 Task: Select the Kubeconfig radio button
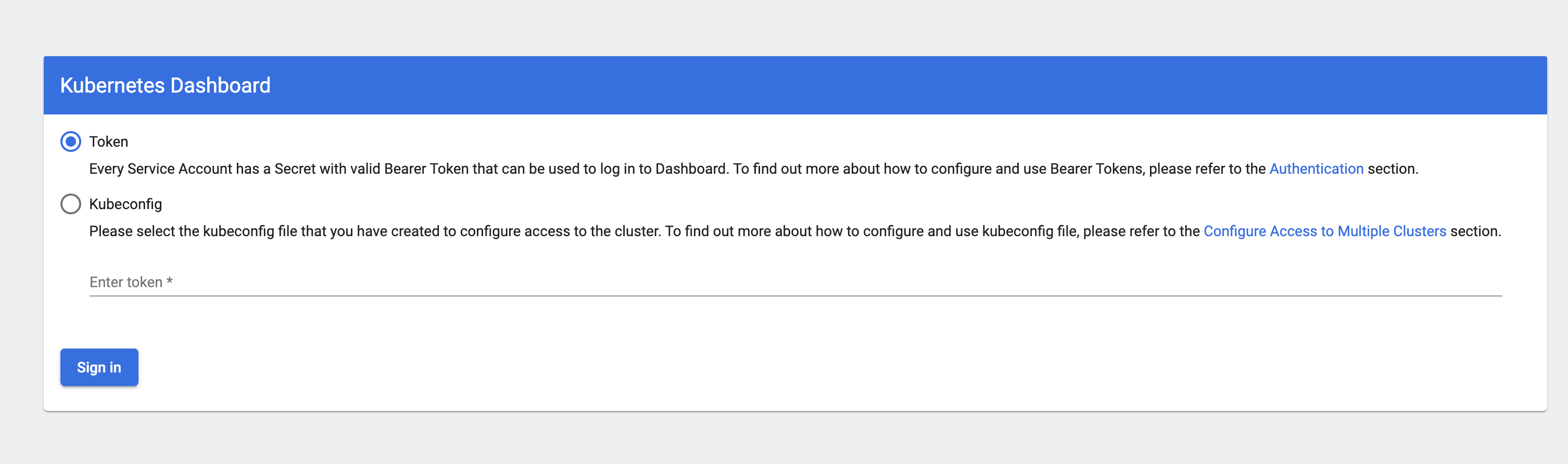click(x=71, y=204)
